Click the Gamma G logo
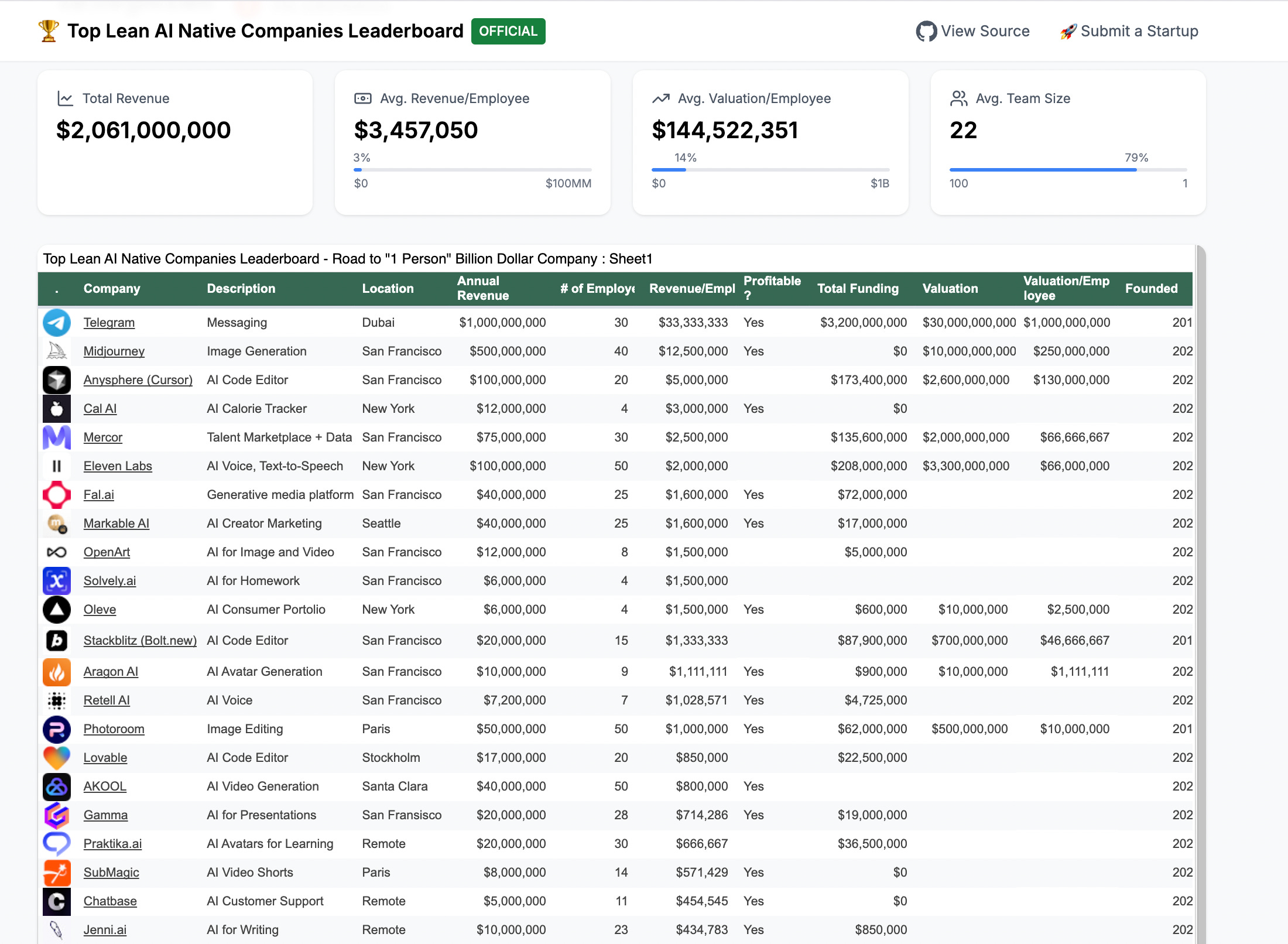The width and height of the screenshot is (1288, 944). pyautogui.click(x=57, y=815)
